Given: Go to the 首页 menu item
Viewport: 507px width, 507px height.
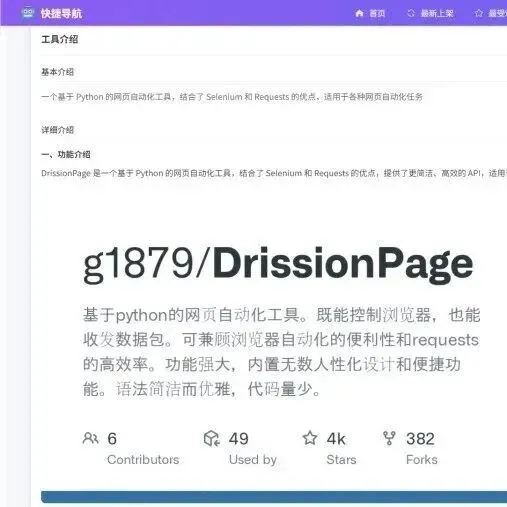Looking at the screenshot, I should (377, 13).
